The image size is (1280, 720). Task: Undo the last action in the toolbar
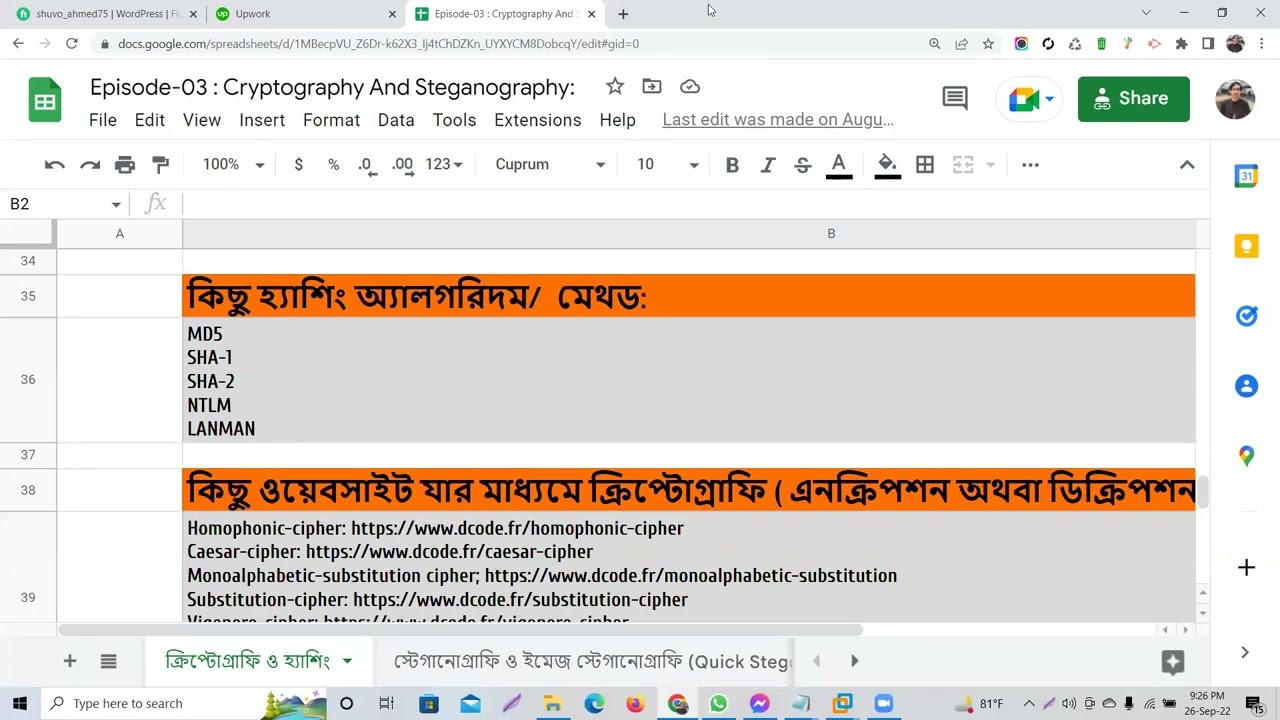pos(54,165)
